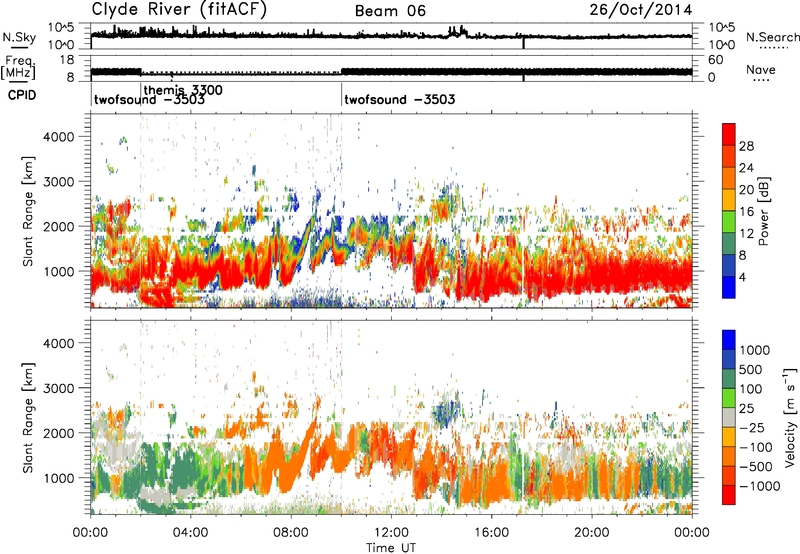800x554 pixels.
Task: Click the 'Nave' legend label
Action: coord(761,69)
